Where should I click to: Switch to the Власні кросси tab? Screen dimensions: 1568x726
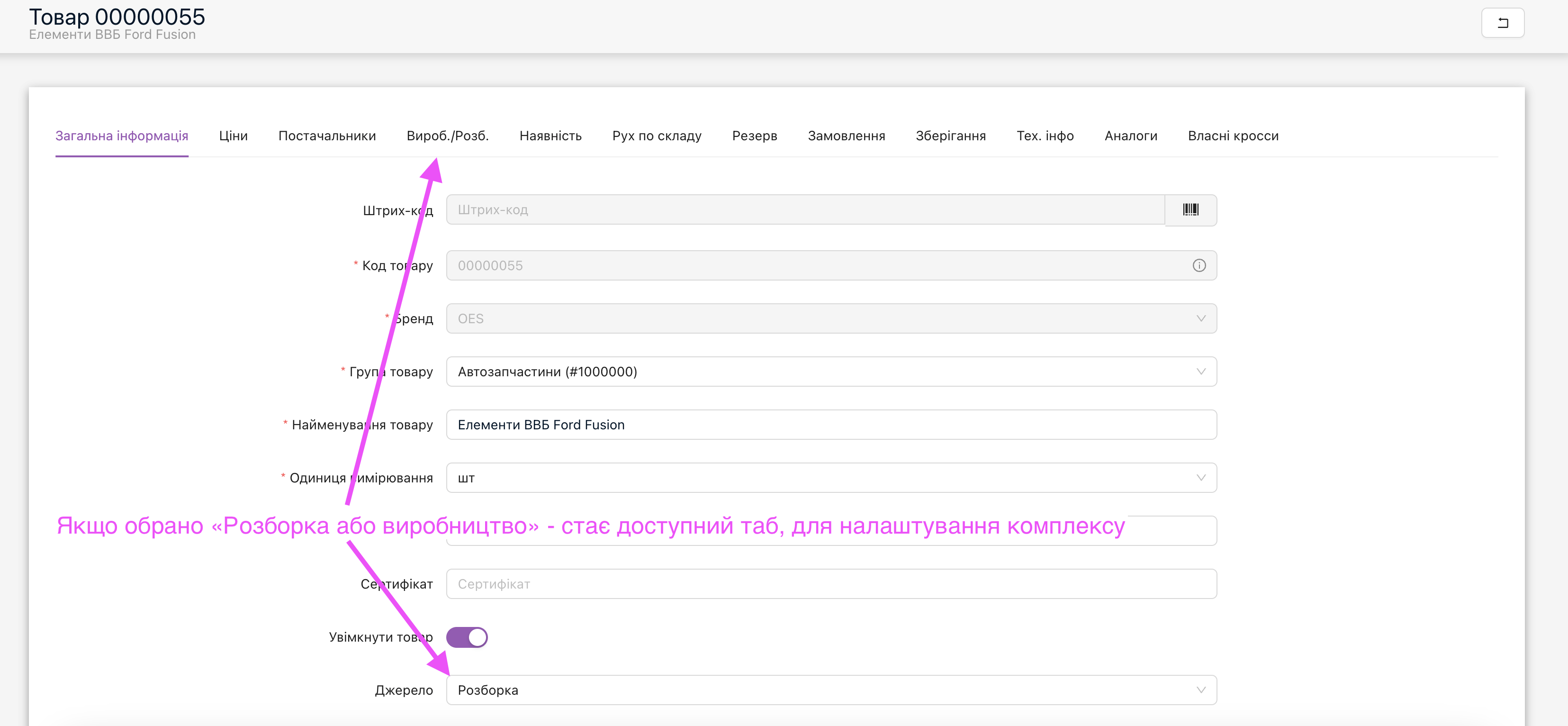tap(1233, 136)
